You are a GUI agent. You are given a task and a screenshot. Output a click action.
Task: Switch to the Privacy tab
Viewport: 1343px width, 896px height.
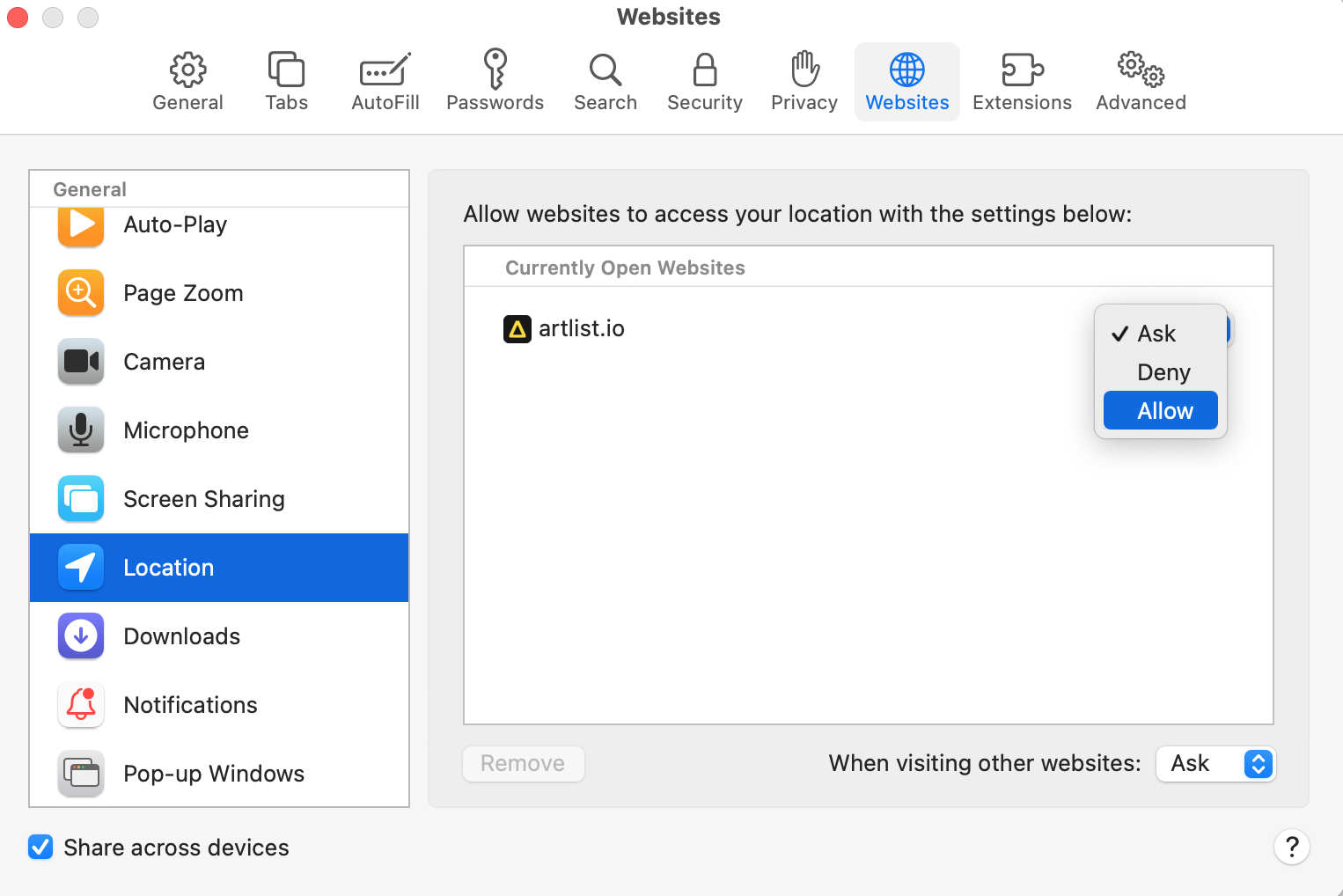(804, 81)
